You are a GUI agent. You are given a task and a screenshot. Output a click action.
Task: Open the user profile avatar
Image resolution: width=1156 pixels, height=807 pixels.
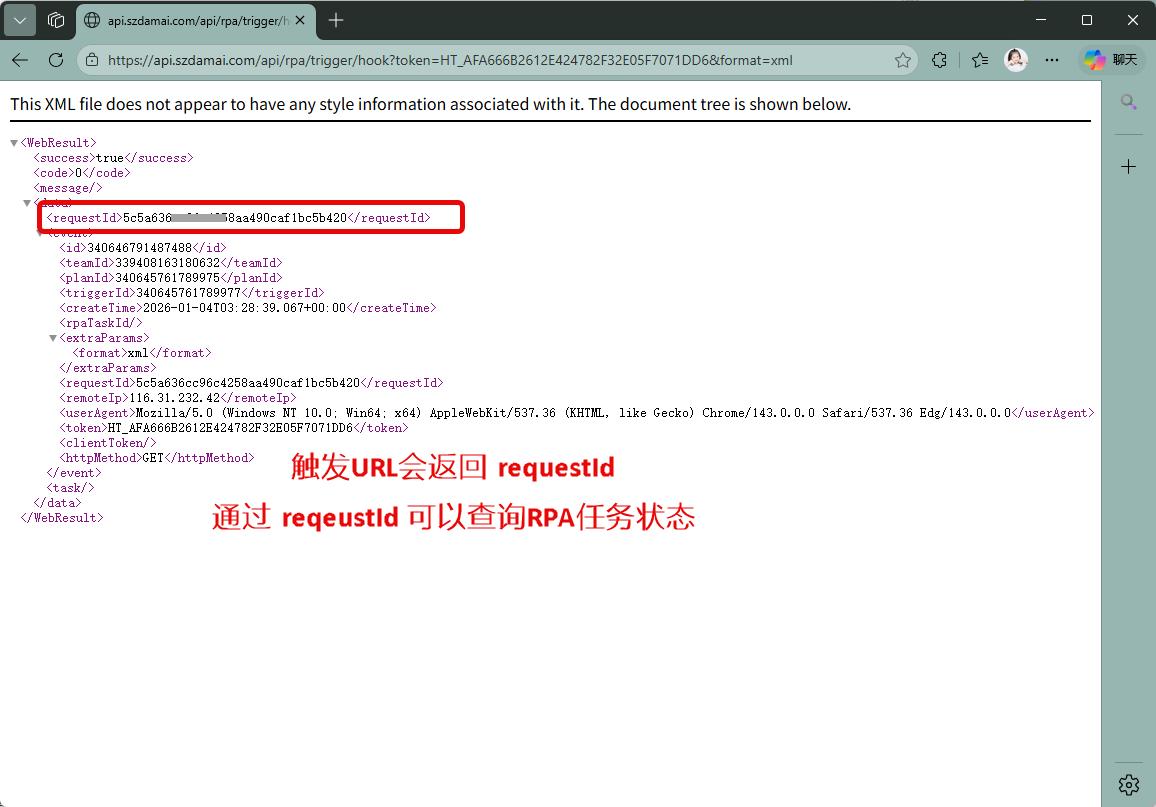pos(1016,60)
